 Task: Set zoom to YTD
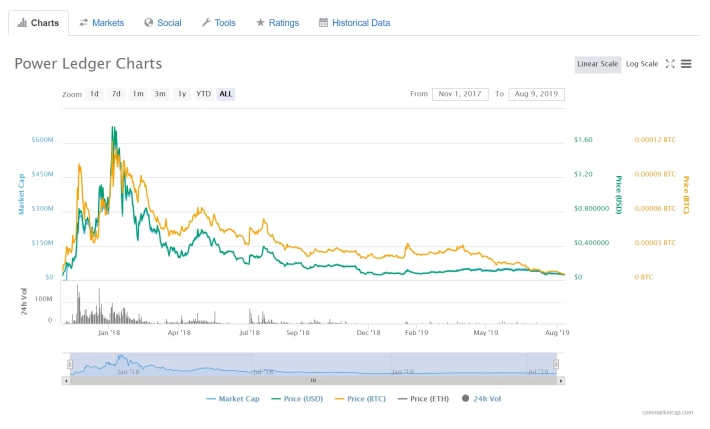[x=203, y=94]
